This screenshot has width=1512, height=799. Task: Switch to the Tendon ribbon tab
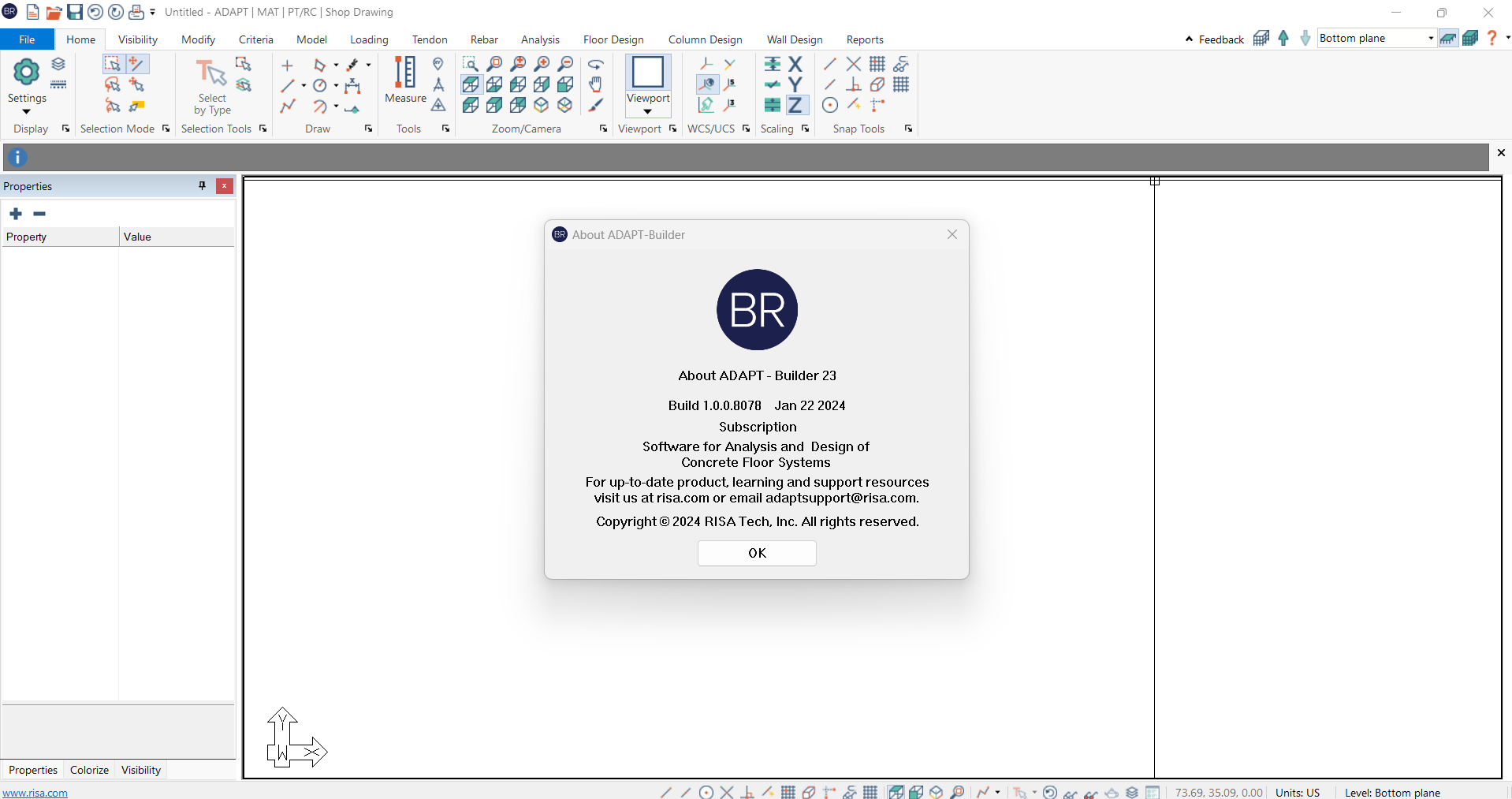pos(430,39)
